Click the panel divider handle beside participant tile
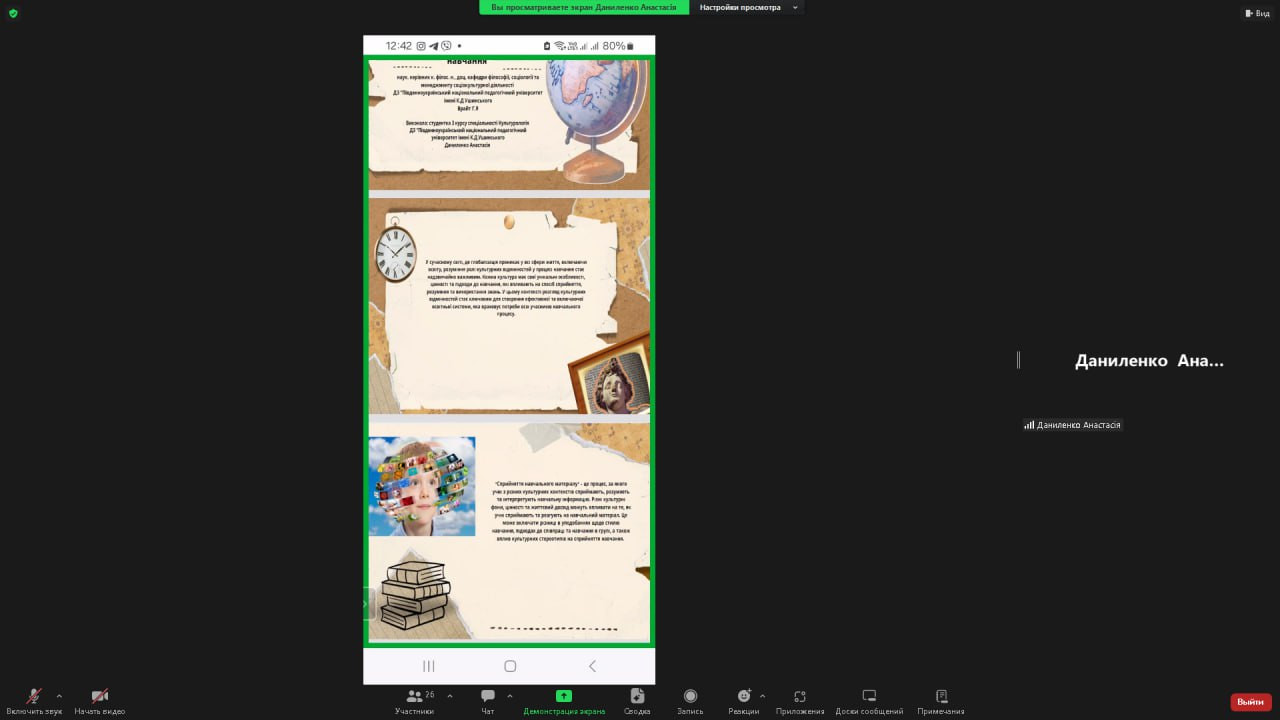Screen dimensions: 1280x720 coord(1019,360)
